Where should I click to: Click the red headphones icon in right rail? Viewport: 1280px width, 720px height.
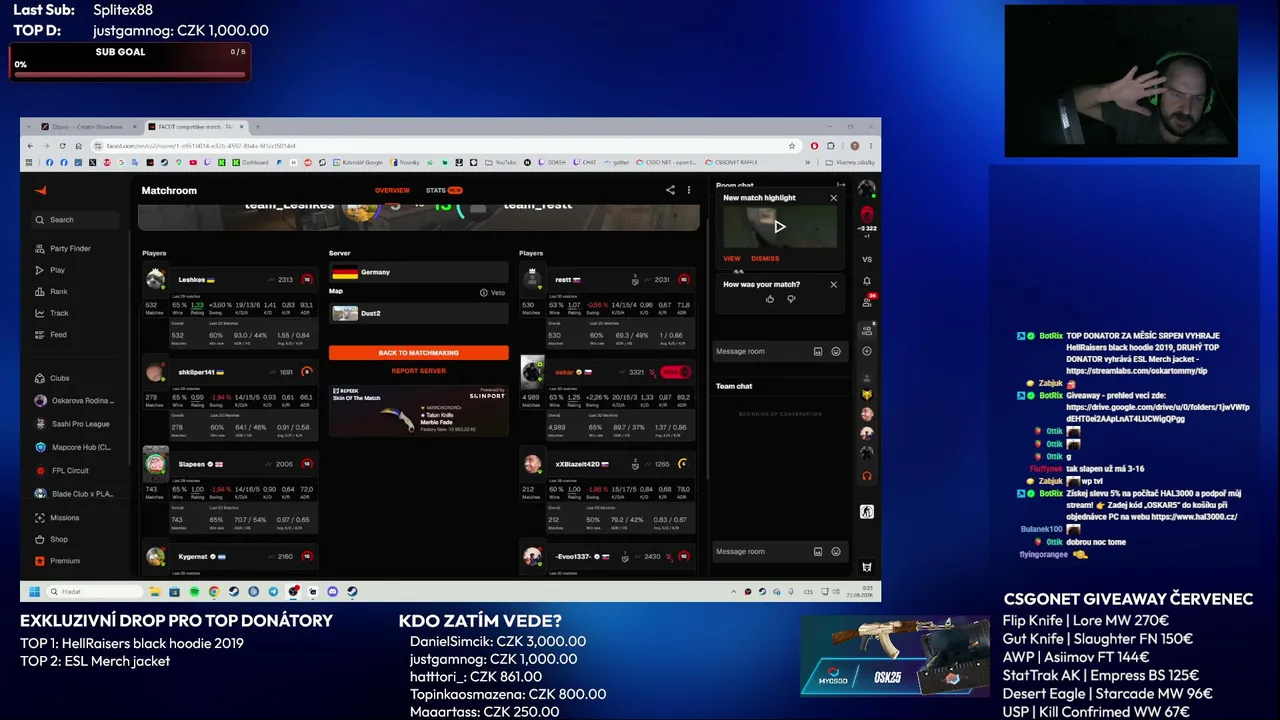867,476
